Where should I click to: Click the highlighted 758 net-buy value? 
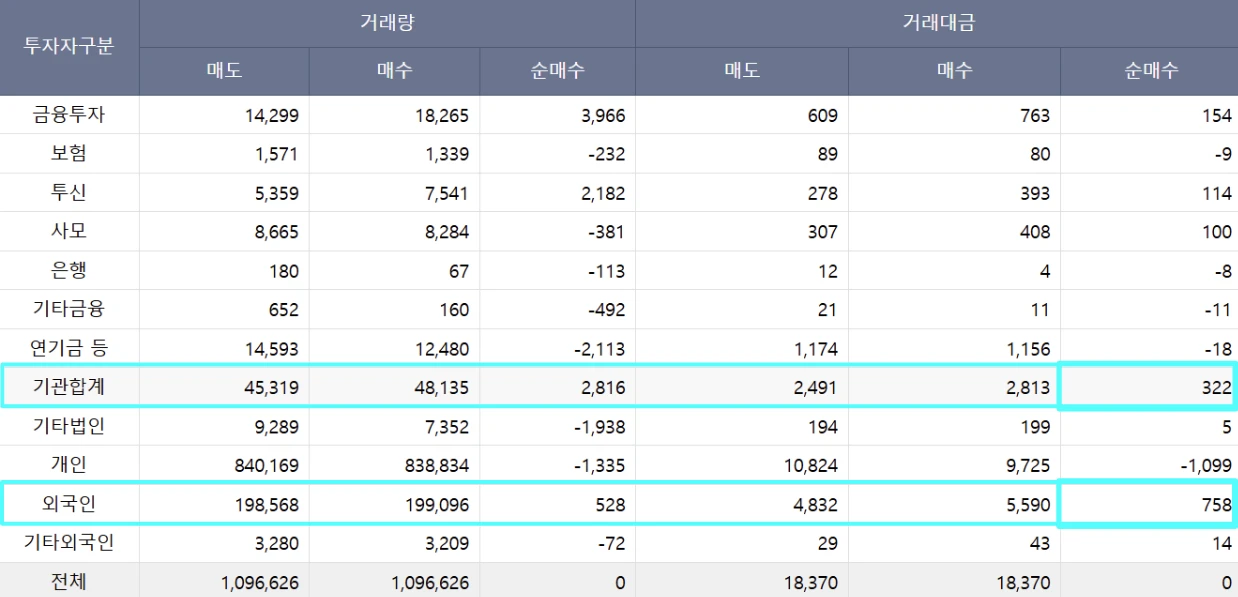(x=1217, y=505)
